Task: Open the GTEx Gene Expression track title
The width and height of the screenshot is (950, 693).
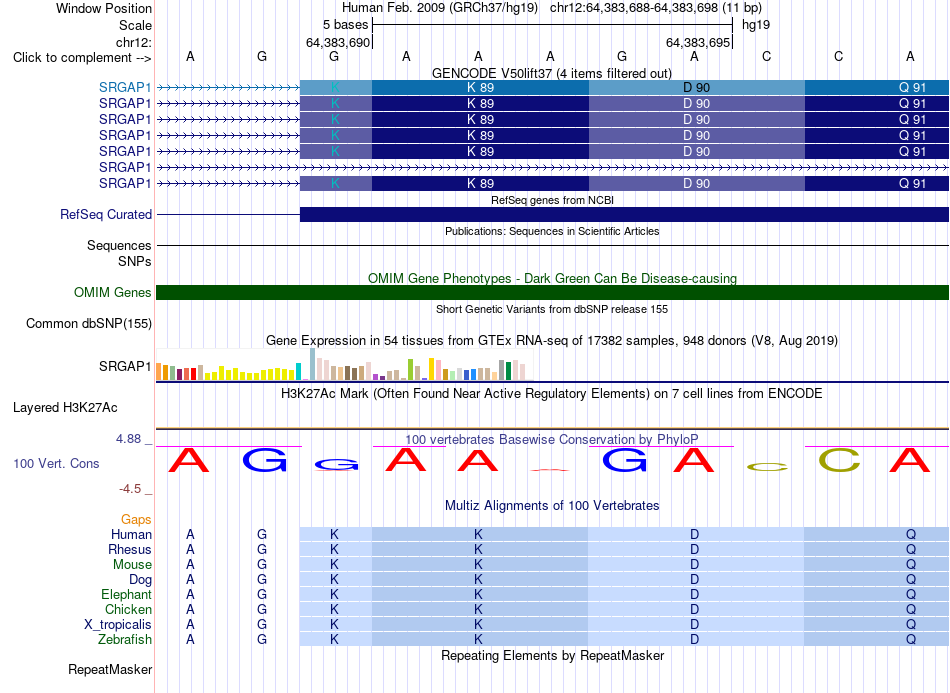Action: 552,340
